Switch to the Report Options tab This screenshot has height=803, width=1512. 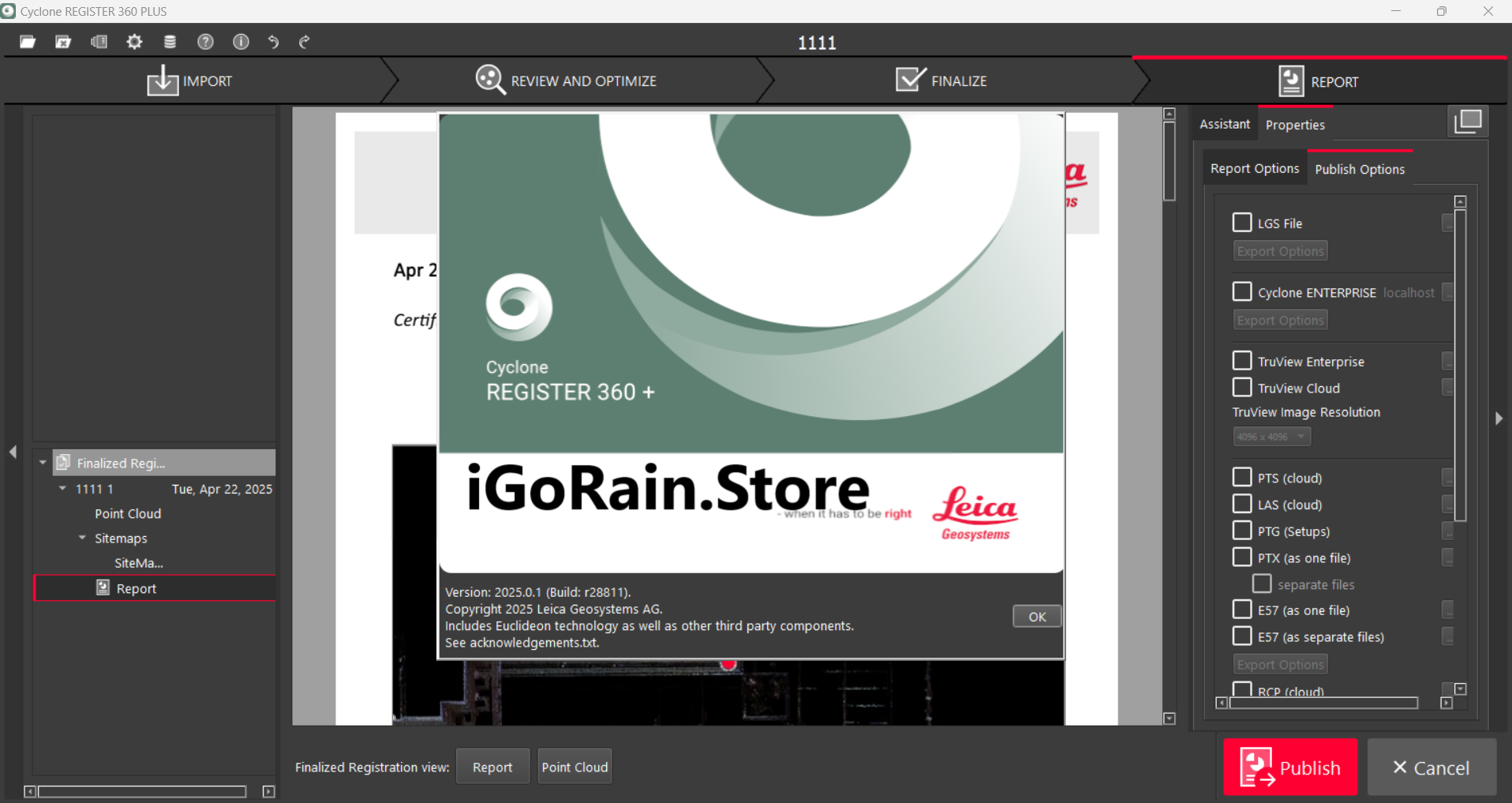[1255, 167]
